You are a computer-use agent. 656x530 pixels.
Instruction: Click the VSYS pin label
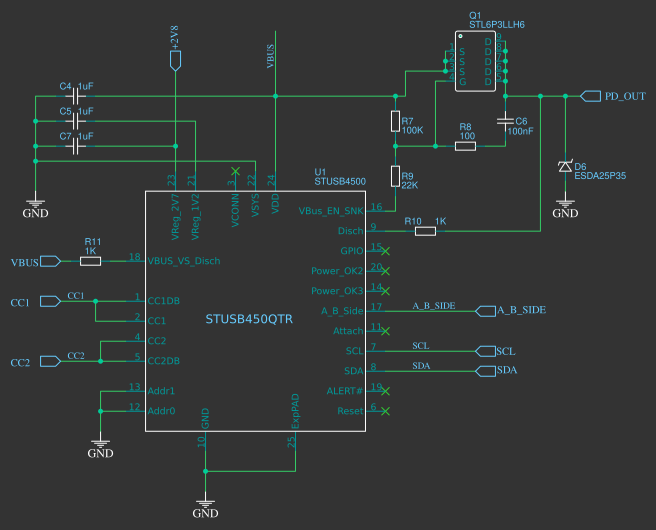tap(255, 205)
